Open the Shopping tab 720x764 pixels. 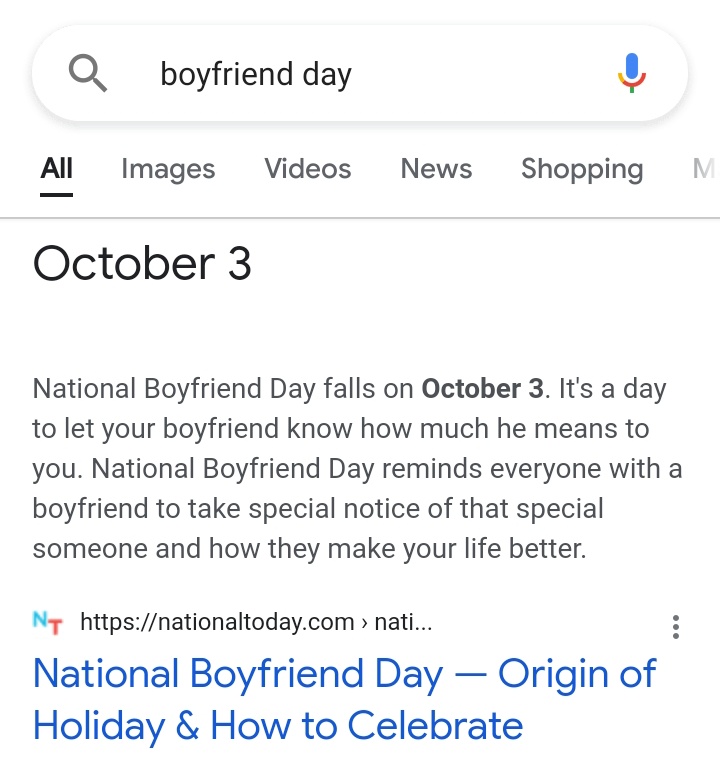(x=582, y=169)
